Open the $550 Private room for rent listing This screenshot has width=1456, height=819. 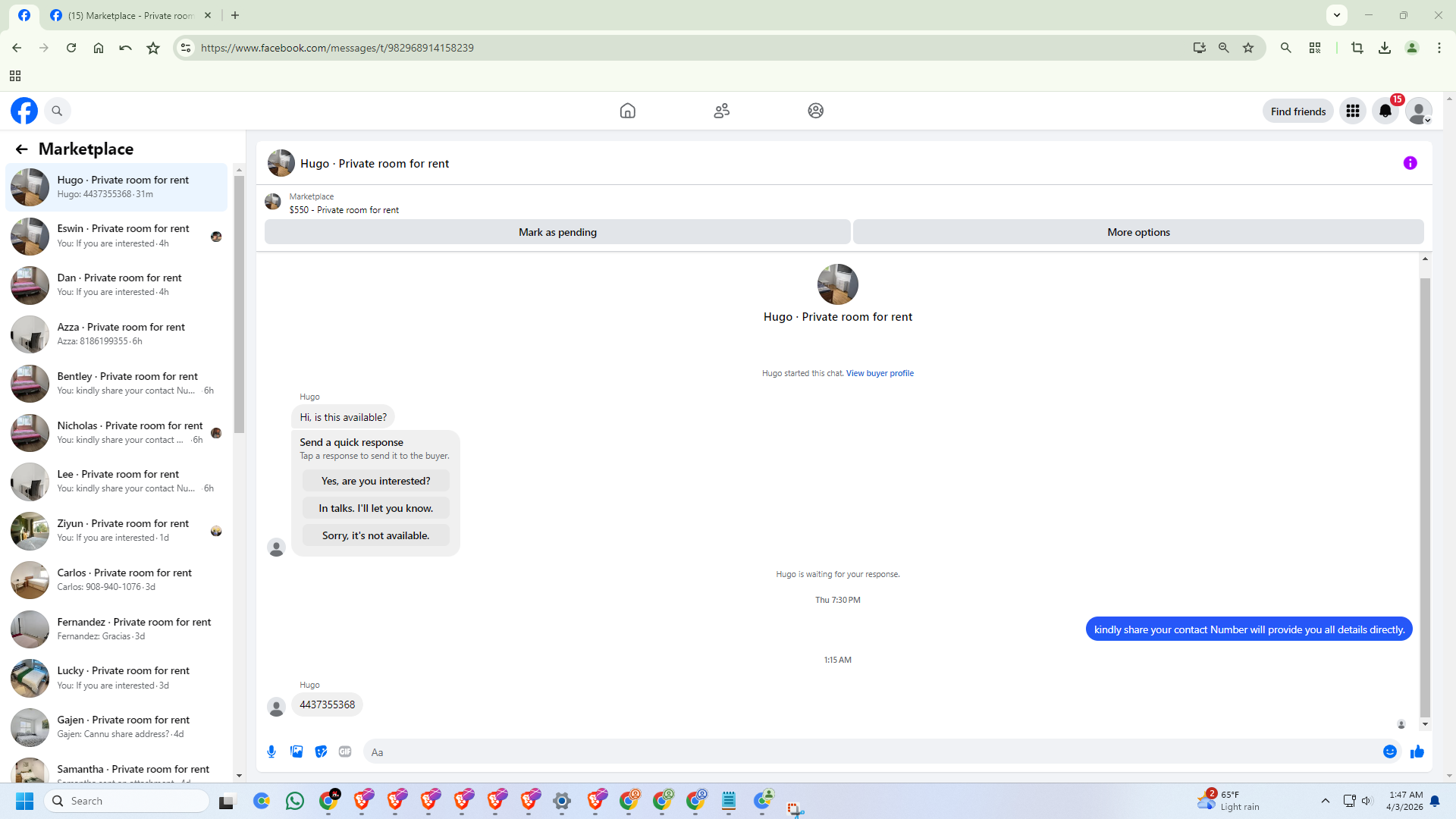[344, 210]
